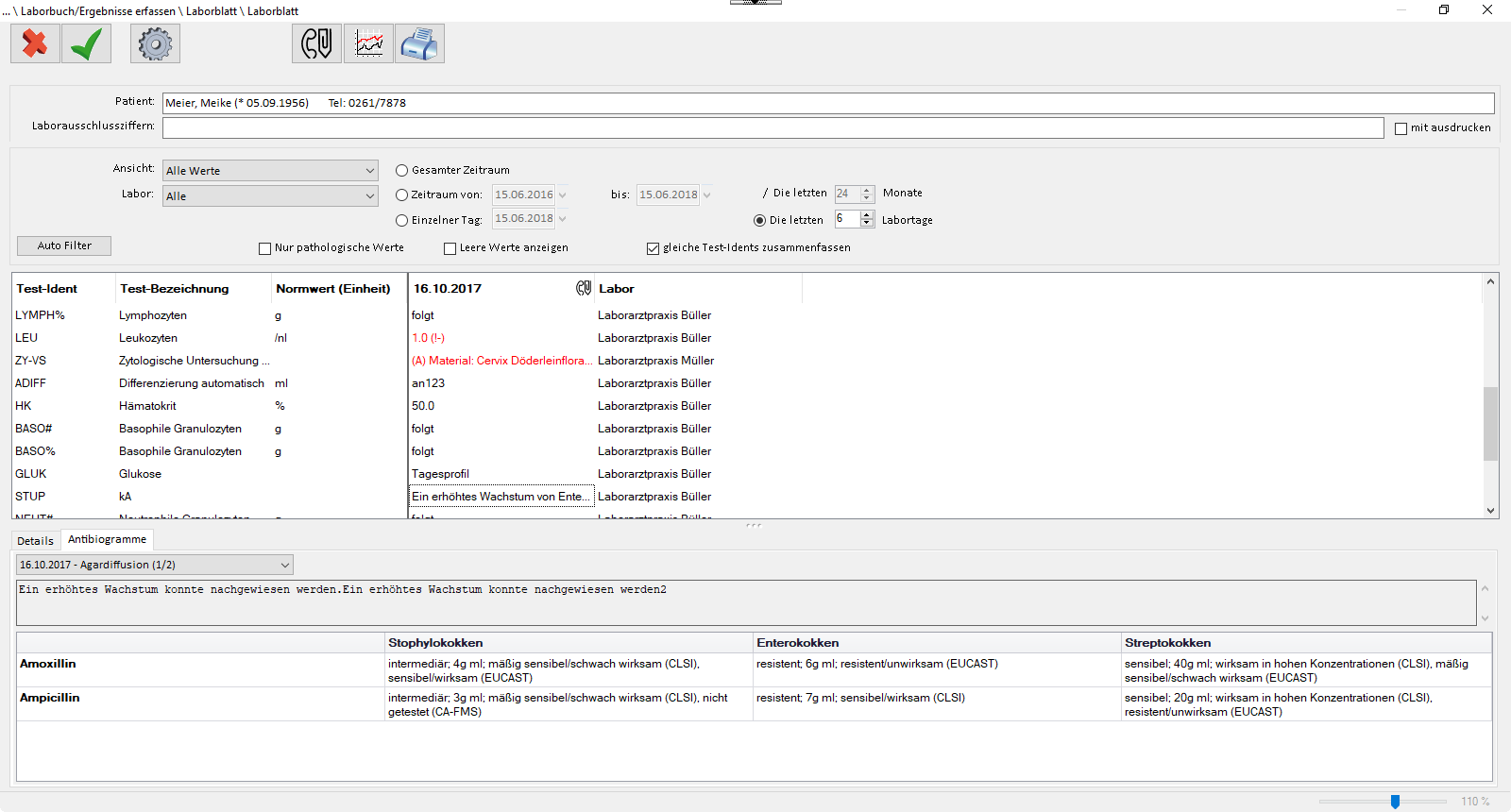Increase the Labortage spinner value

(x=867, y=214)
